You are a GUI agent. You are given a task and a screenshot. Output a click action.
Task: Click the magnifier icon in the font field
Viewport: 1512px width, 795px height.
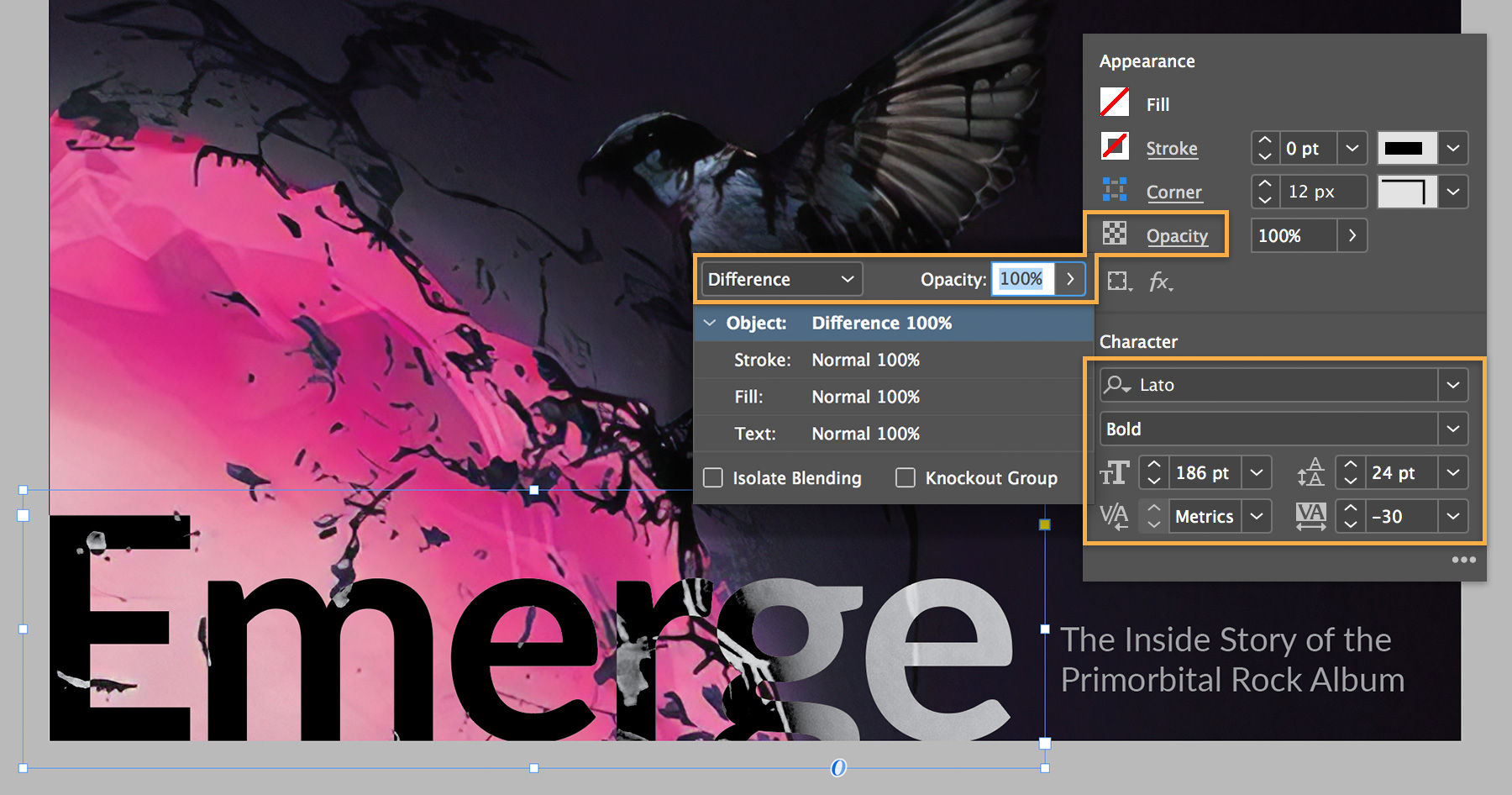[1117, 385]
